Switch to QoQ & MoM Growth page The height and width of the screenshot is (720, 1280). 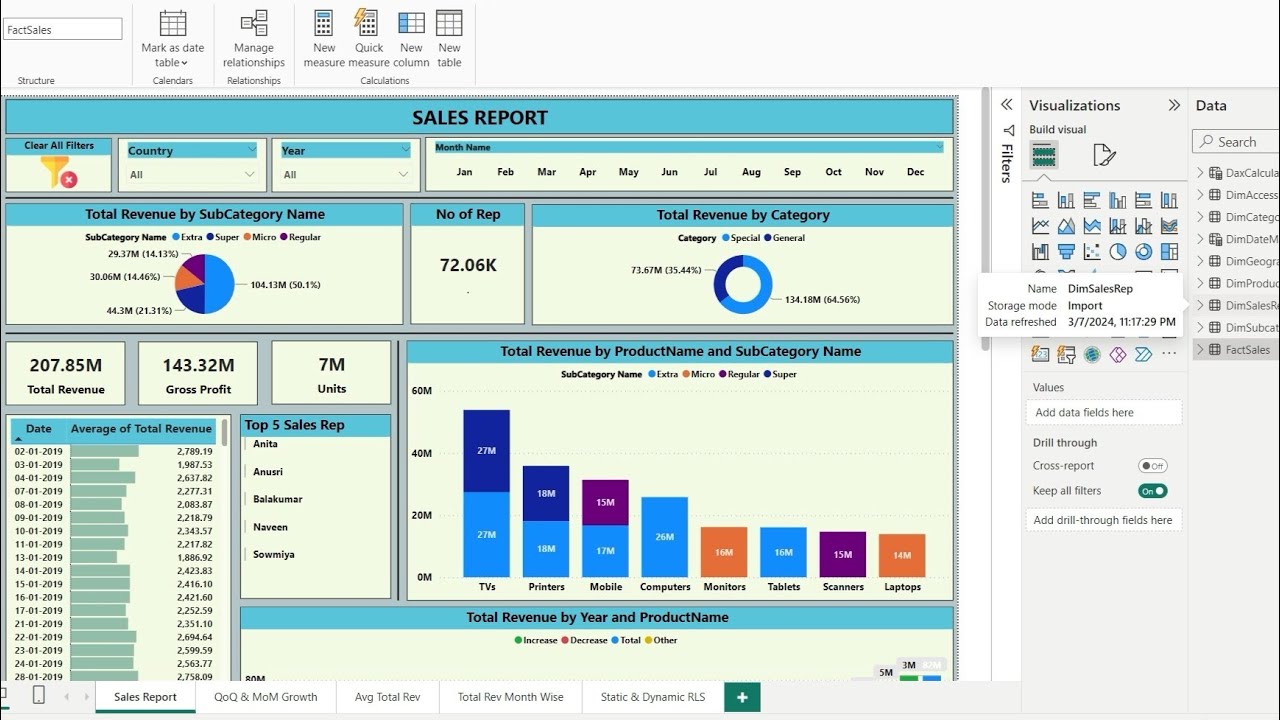tap(265, 697)
